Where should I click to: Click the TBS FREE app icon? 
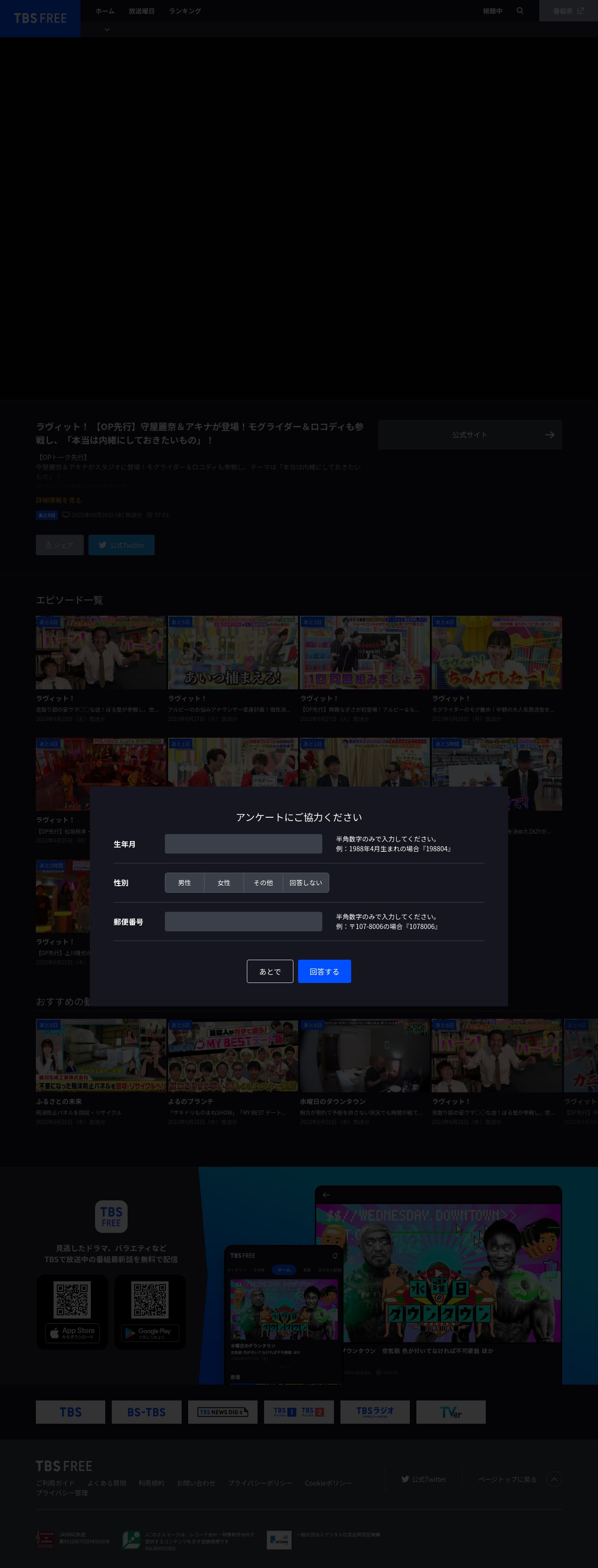click(x=111, y=1216)
